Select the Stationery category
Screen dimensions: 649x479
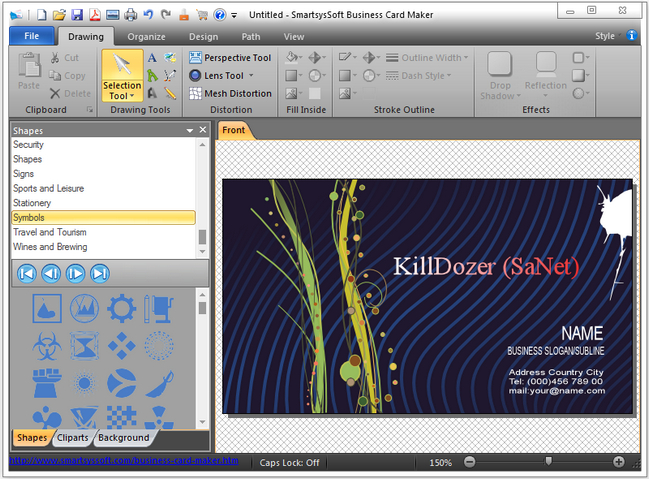pyautogui.click(x=103, y=203)
